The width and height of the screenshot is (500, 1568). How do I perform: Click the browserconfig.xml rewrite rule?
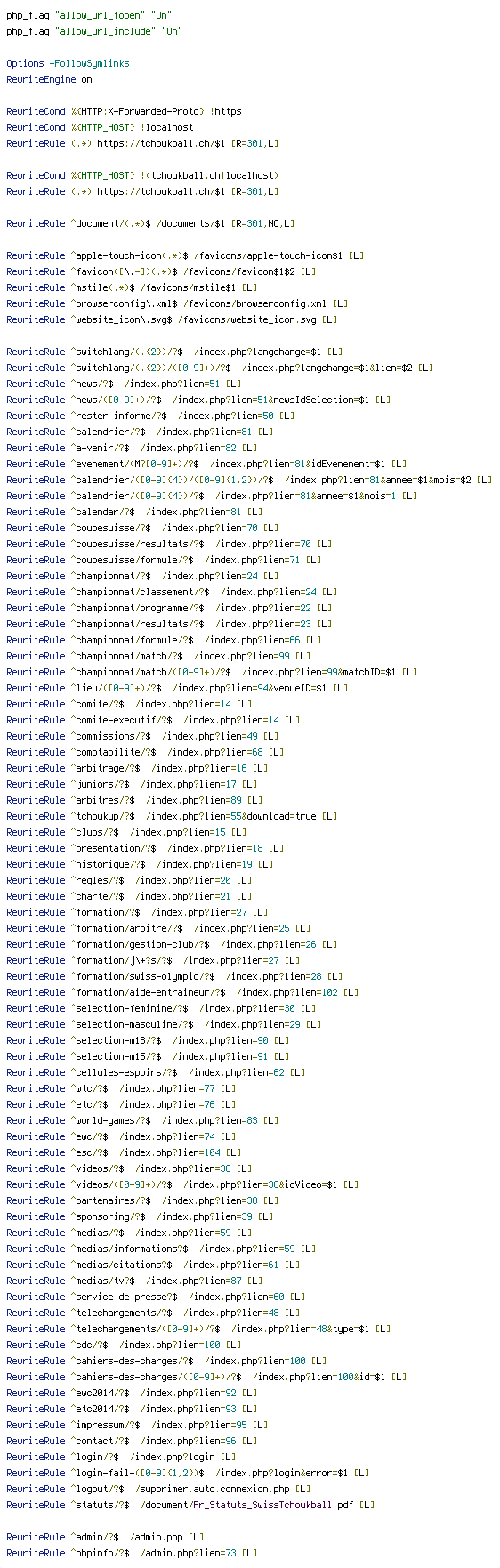click(180, 303)
